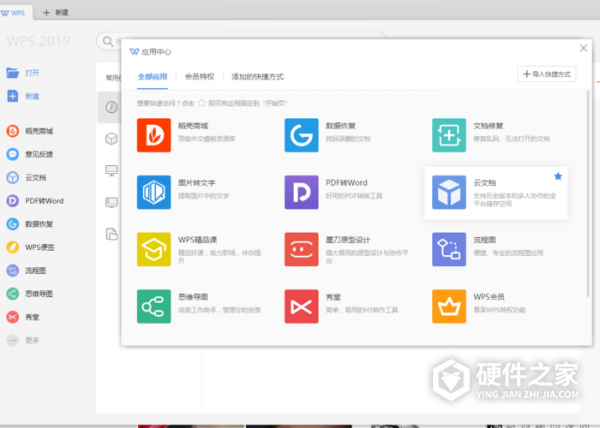Click the 稻壳商城 title text in app center
This screenshot has width=600, height=428.
[x=193, y=126]
